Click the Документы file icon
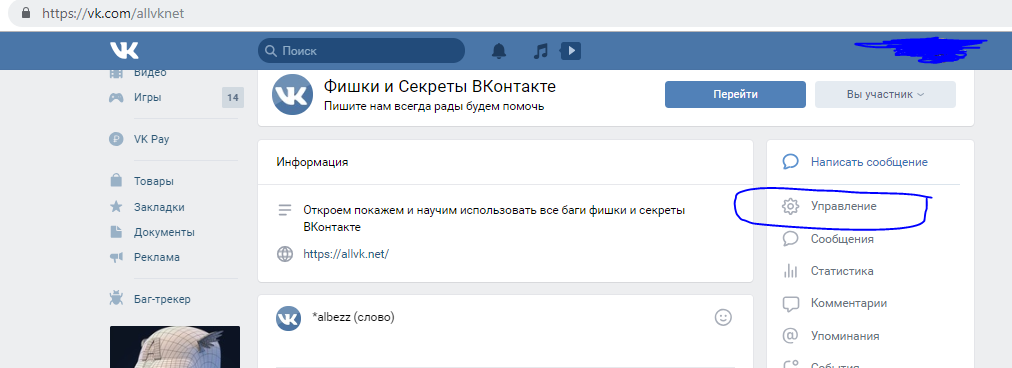This screenshot has height=368, width=1012. [116, 232]
